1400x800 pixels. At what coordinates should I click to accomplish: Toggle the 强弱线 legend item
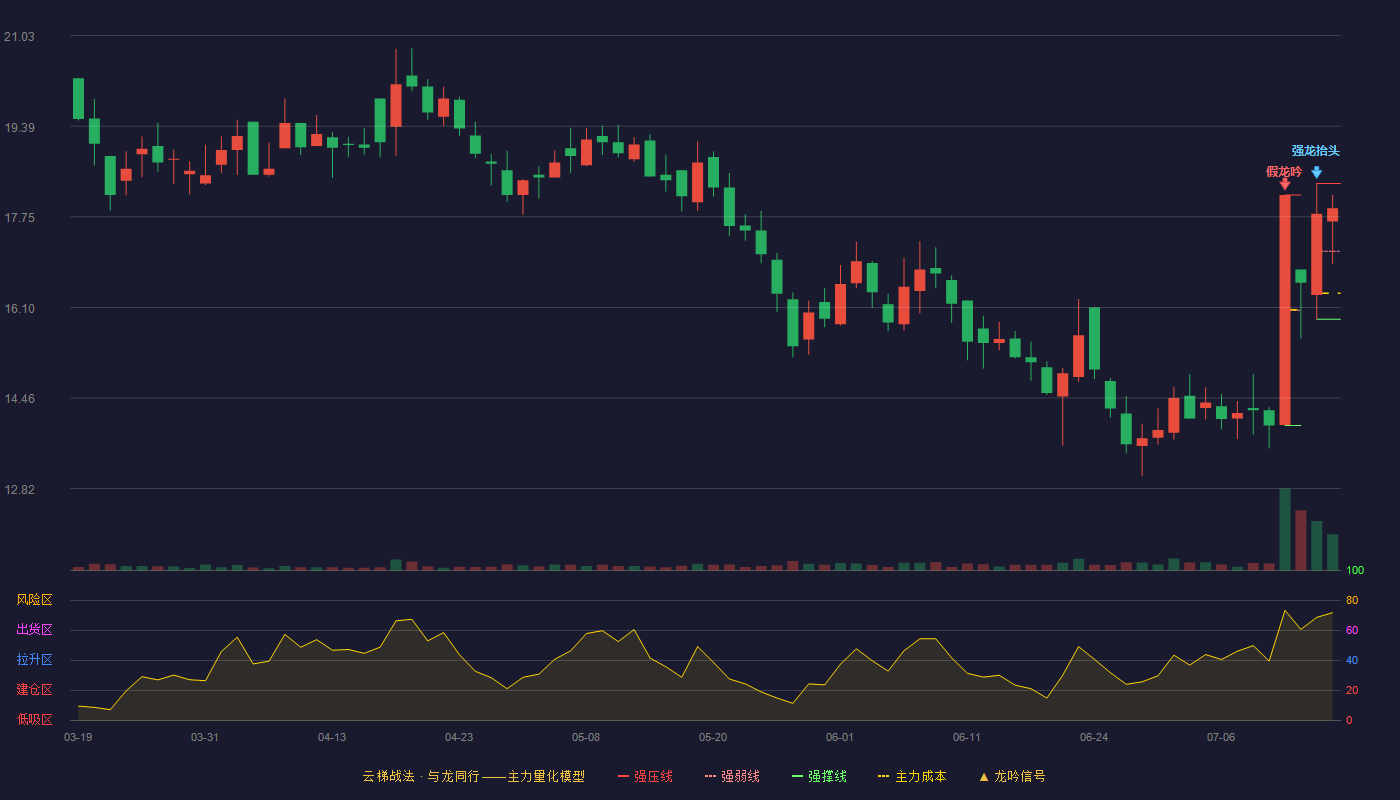(732, 776)
